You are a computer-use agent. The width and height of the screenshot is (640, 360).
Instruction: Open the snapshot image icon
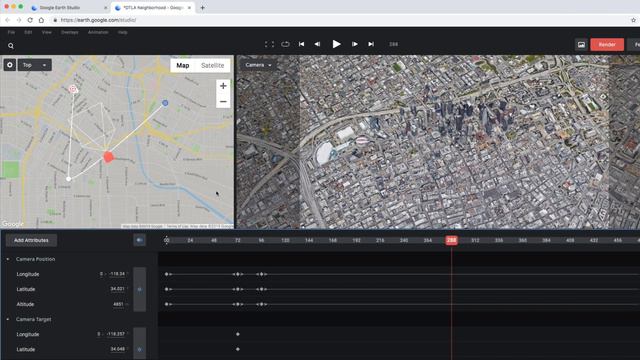point(581,44)
